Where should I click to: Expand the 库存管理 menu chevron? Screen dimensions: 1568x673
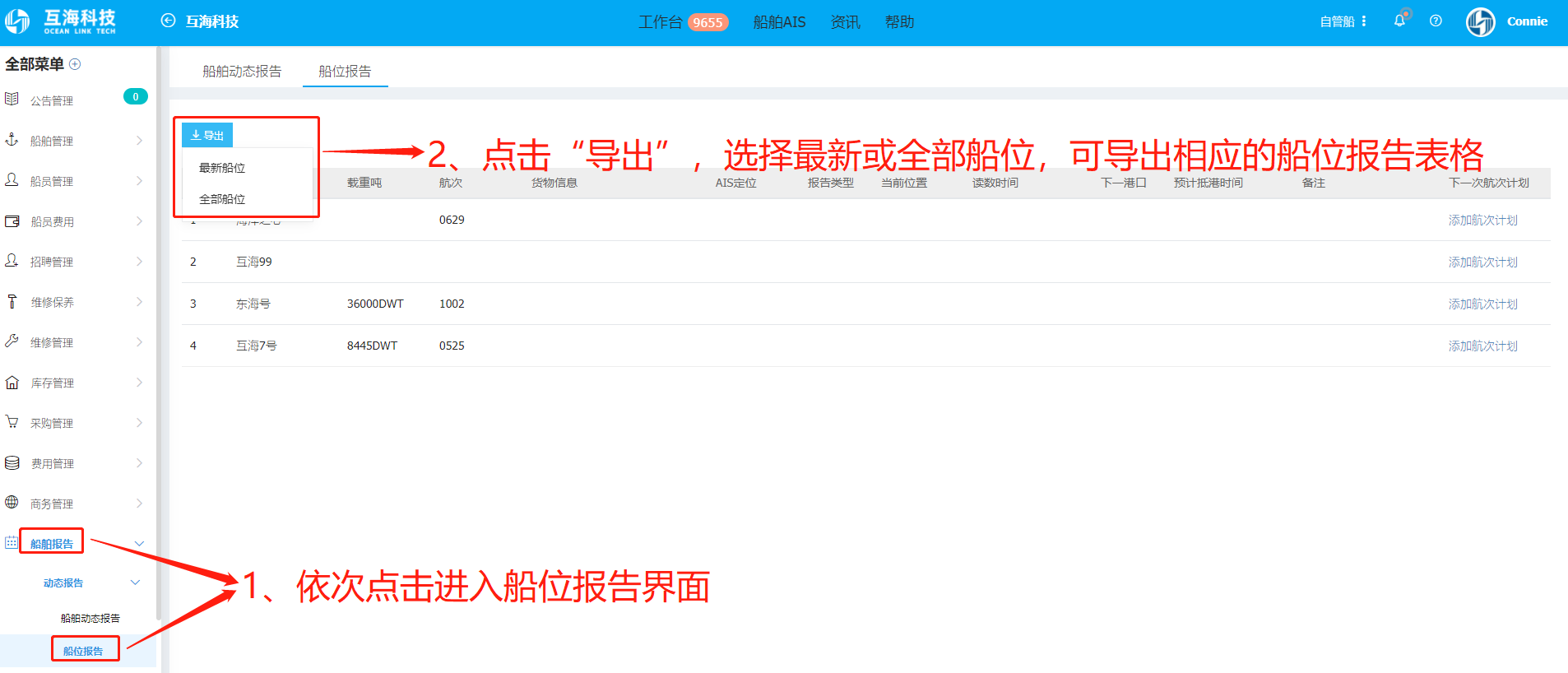point(139,383)
